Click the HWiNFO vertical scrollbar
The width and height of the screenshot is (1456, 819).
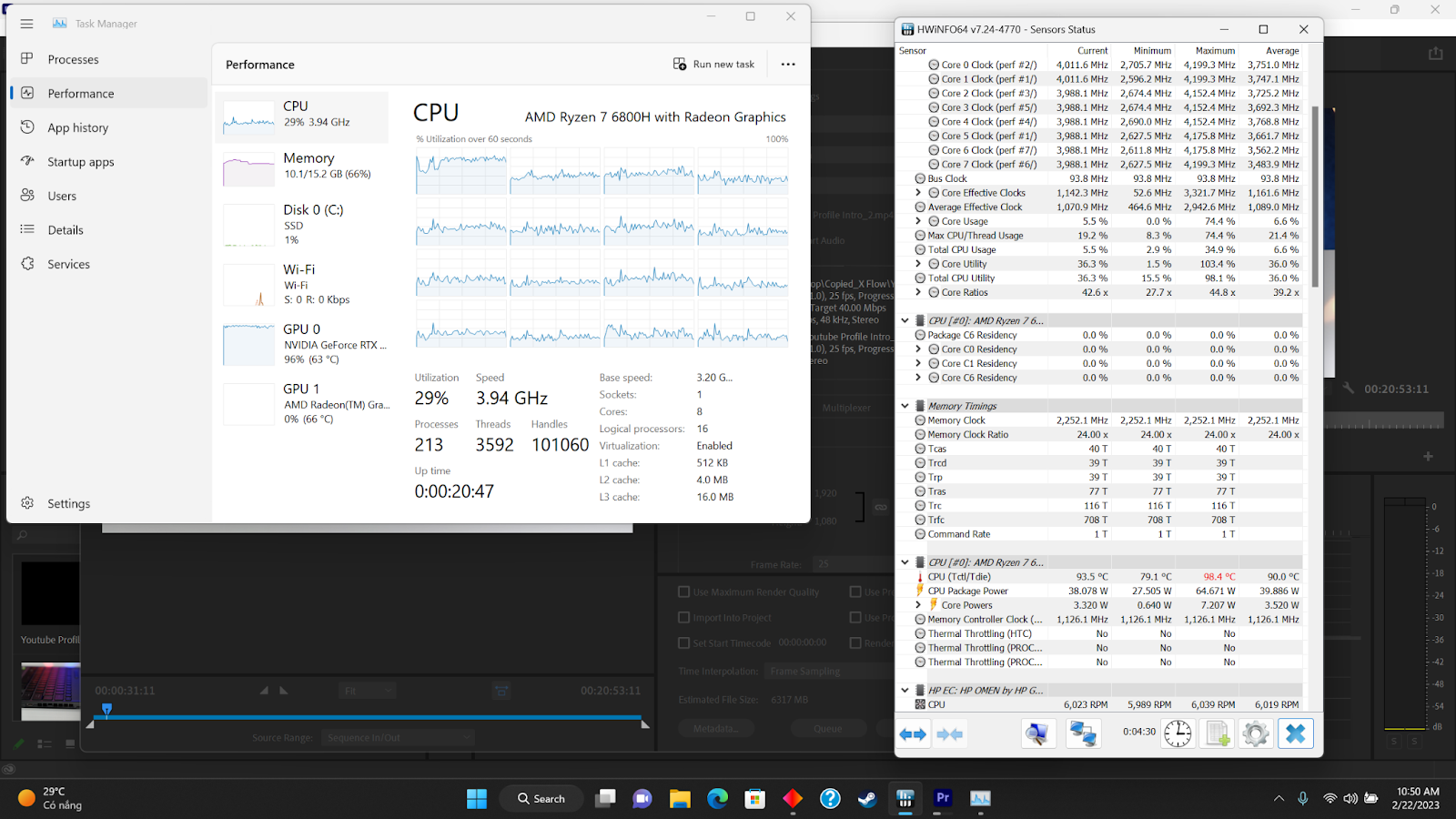point(1314,196)
